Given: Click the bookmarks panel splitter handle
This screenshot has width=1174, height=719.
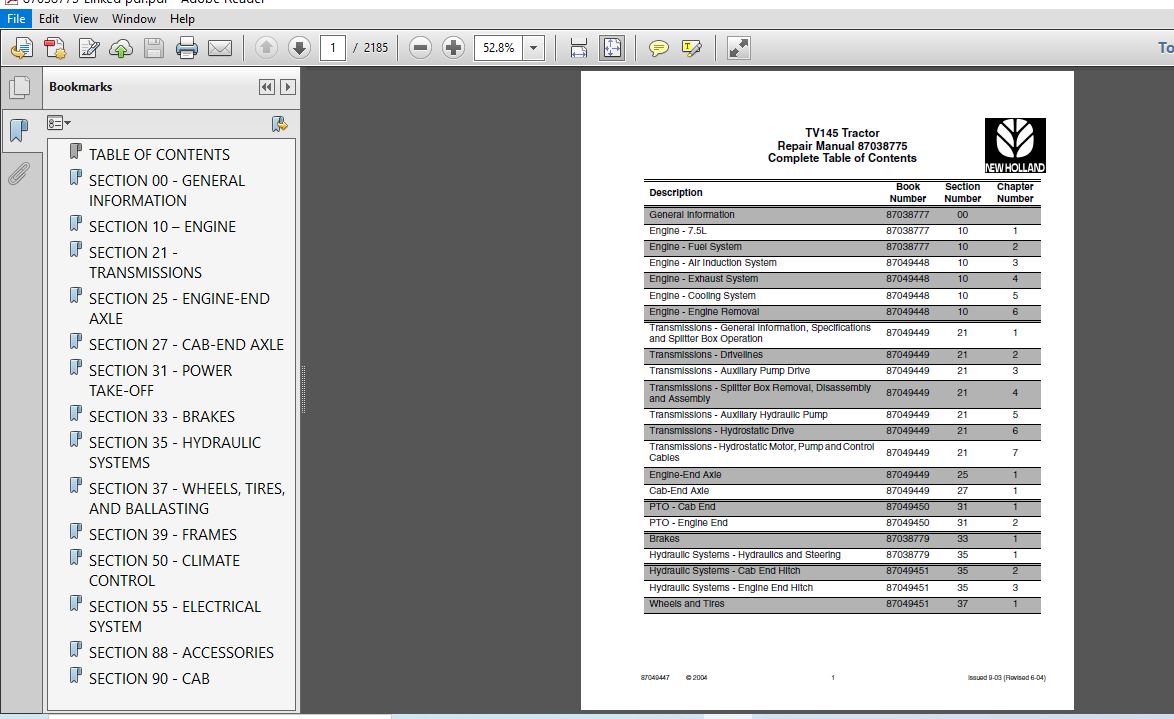Looking at the screenshot, I should [x=303, y=389].
